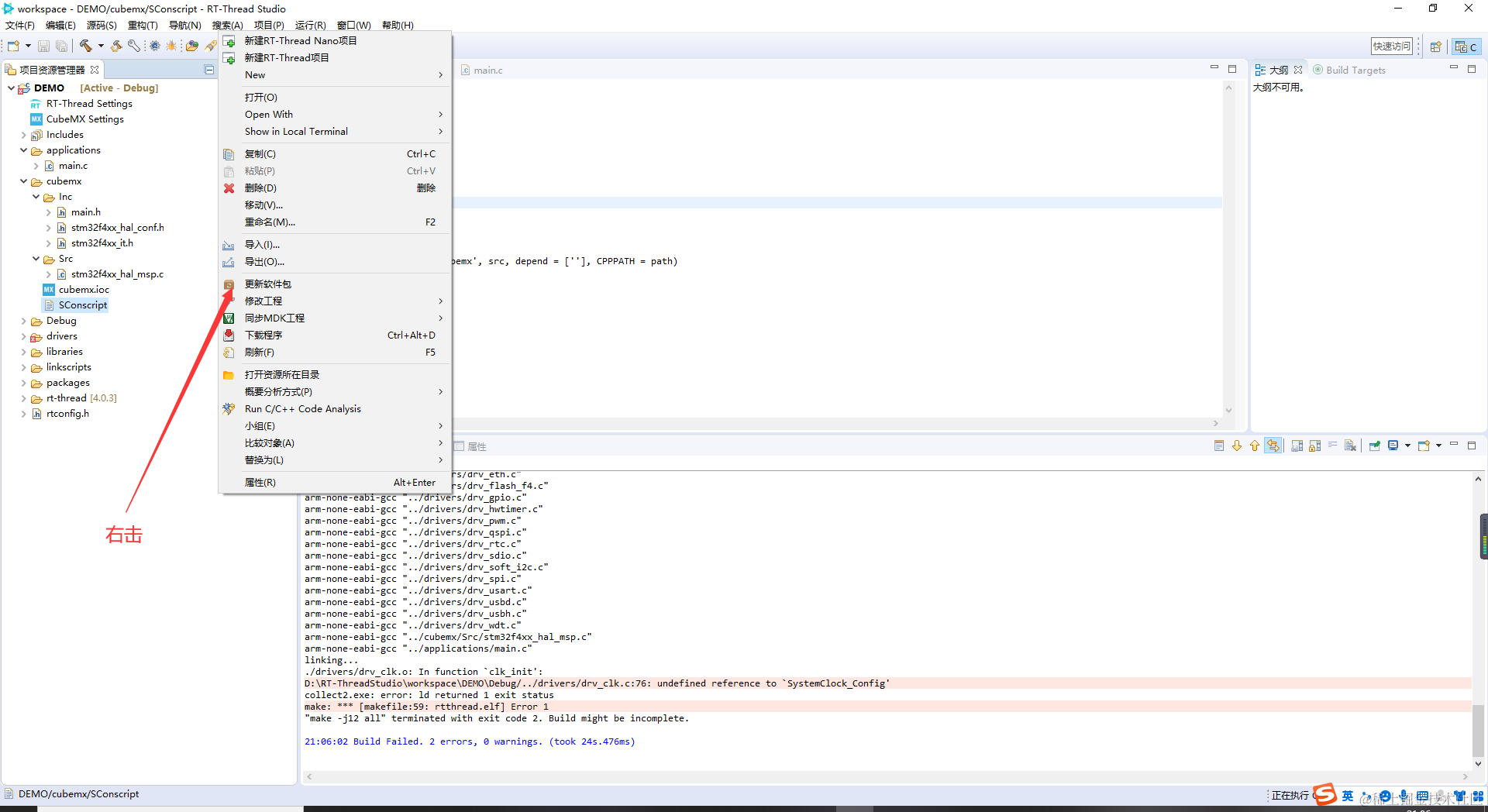
Task: Click console previous-error up arrow
Action: pos(1255,446)
